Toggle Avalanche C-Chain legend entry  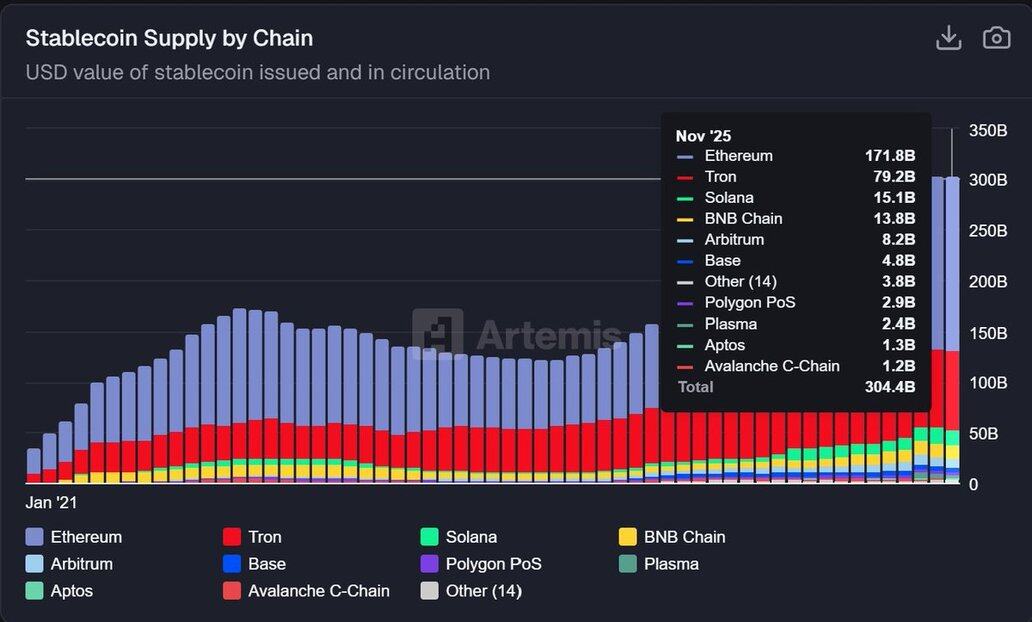[306, 591]
